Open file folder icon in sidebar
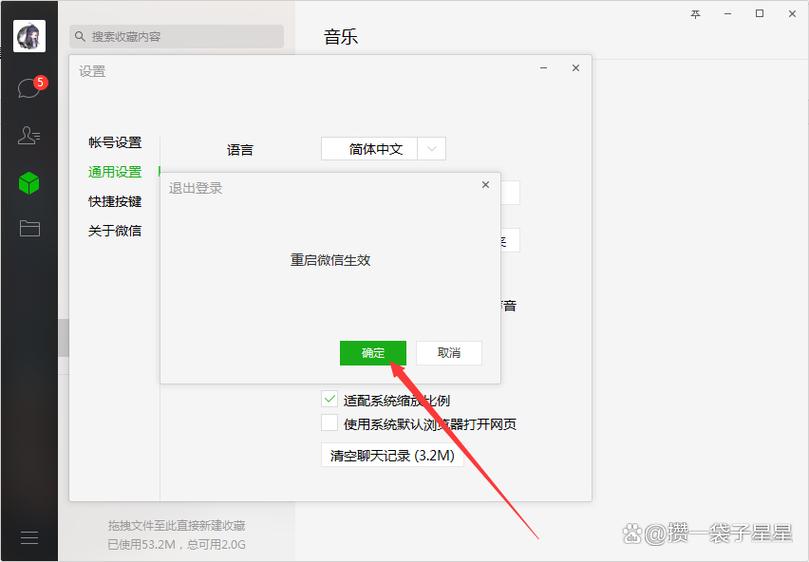The height and width of the screenshot is (562, 809). click(29, 228)
